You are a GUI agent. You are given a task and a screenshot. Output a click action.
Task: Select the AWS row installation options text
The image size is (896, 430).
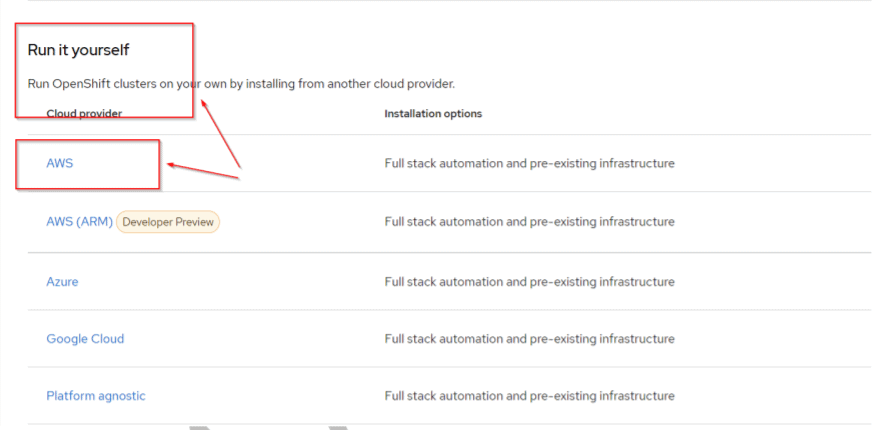click(529, 163)
